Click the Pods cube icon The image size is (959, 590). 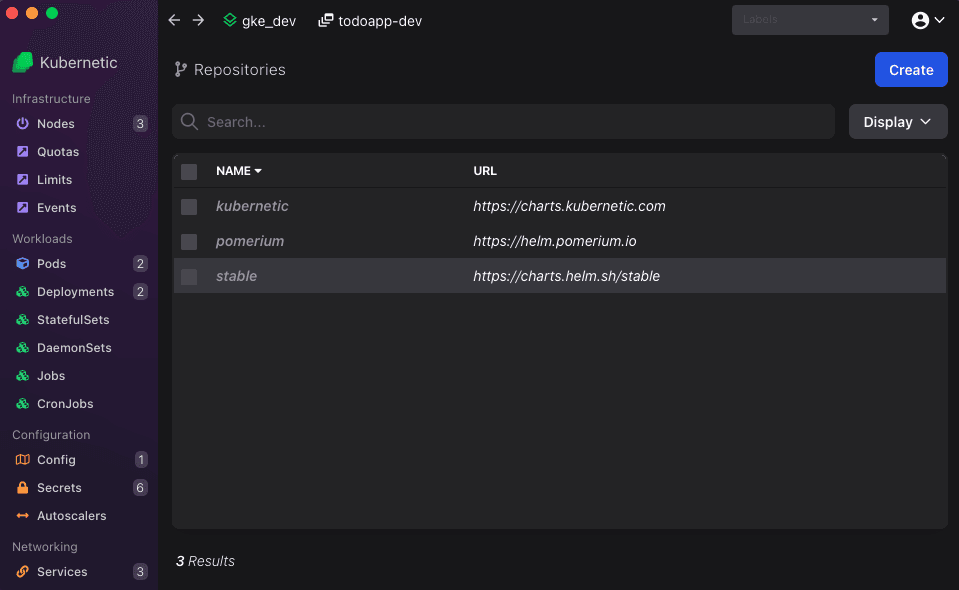(x=23, y=264)
